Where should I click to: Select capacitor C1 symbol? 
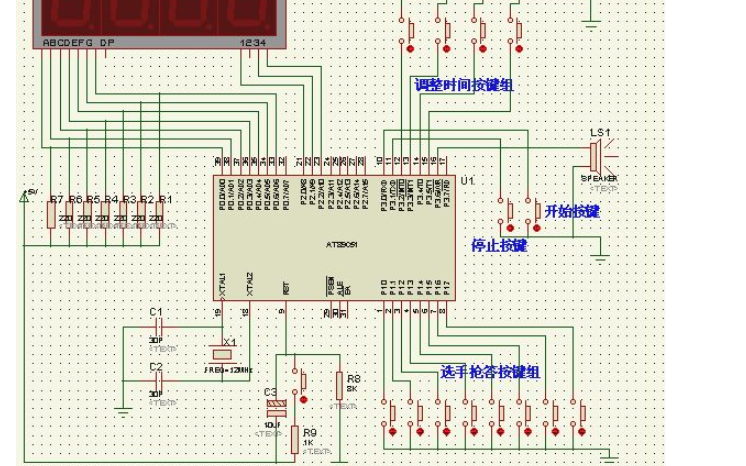click(x=159, y=327)
